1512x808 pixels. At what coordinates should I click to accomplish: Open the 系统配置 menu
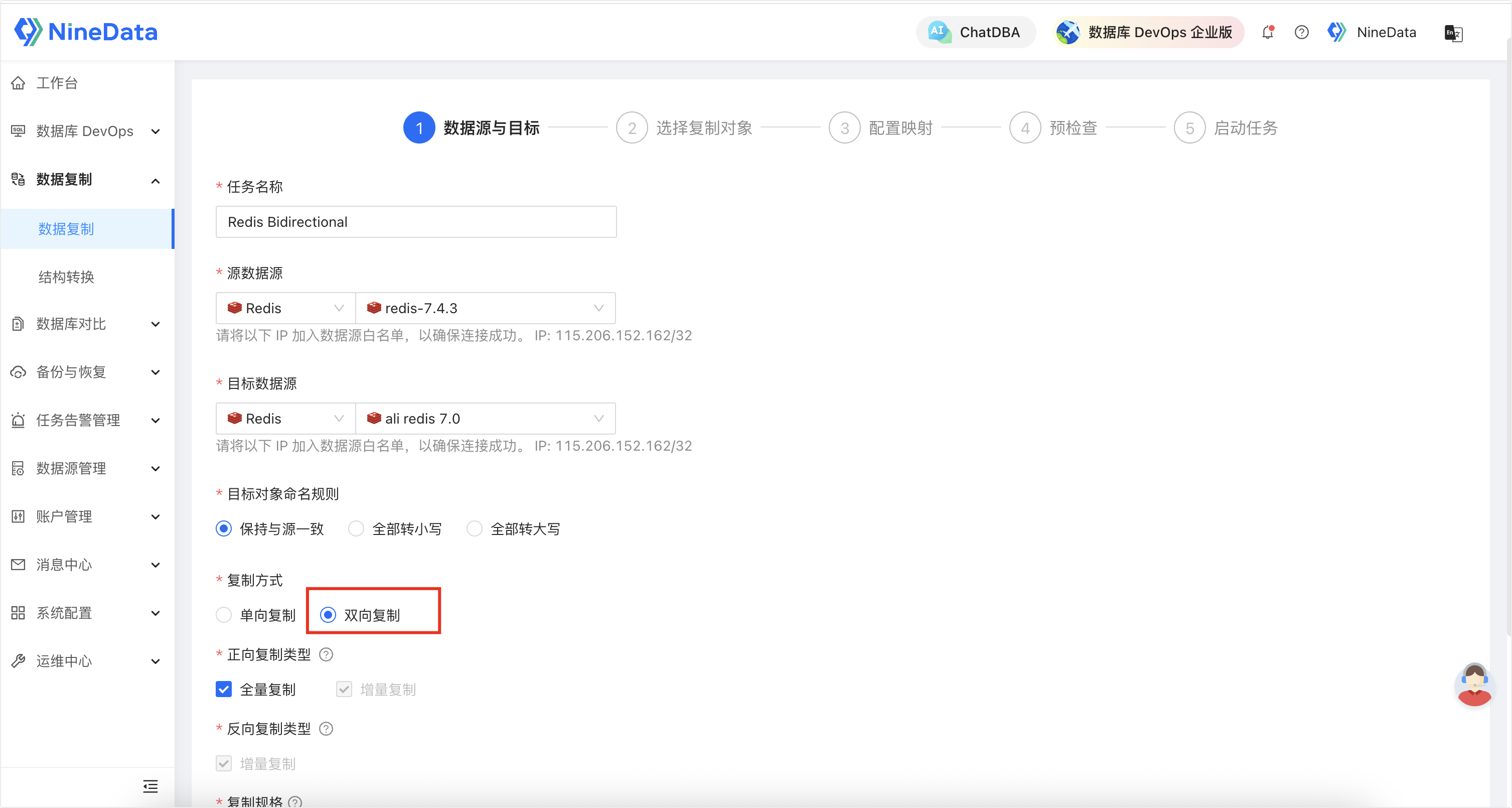87,612
